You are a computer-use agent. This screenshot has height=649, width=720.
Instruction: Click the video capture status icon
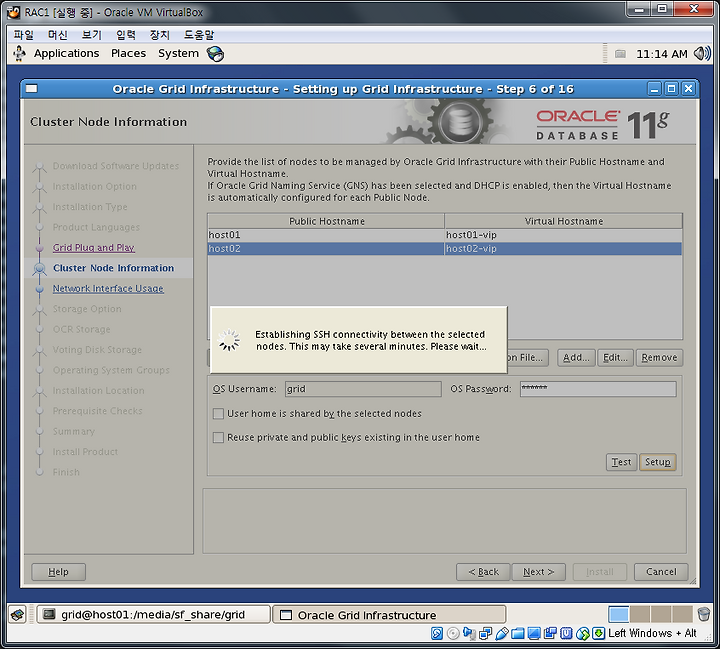(x=550, y=633)
